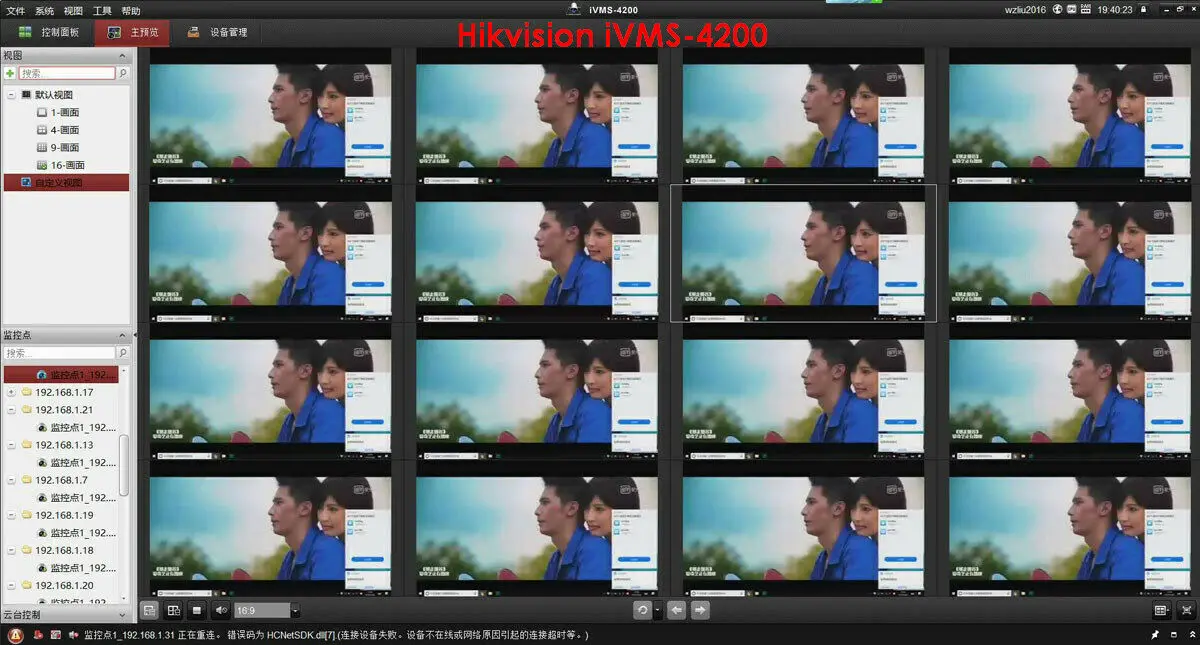Open the 帮助 menu
Viewport: 1200px width, 645px height.
[131, 10]
